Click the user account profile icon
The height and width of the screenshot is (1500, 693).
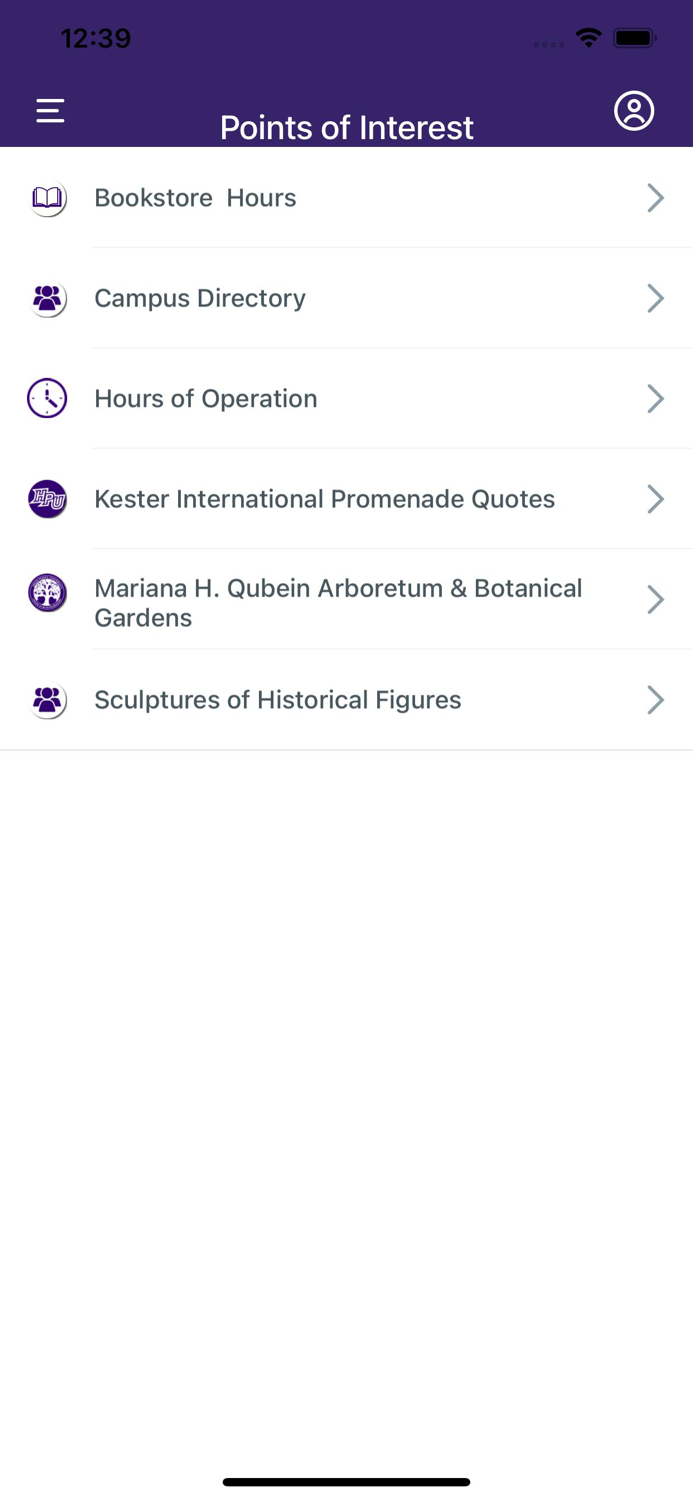(x=634, y=111)
